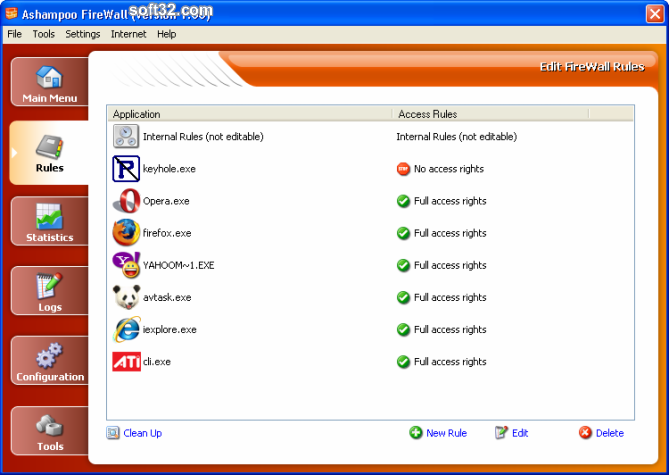Viewport: 669px width, 475px height.
Task: Select the Rules sidebar section
Action: point(49,153)
